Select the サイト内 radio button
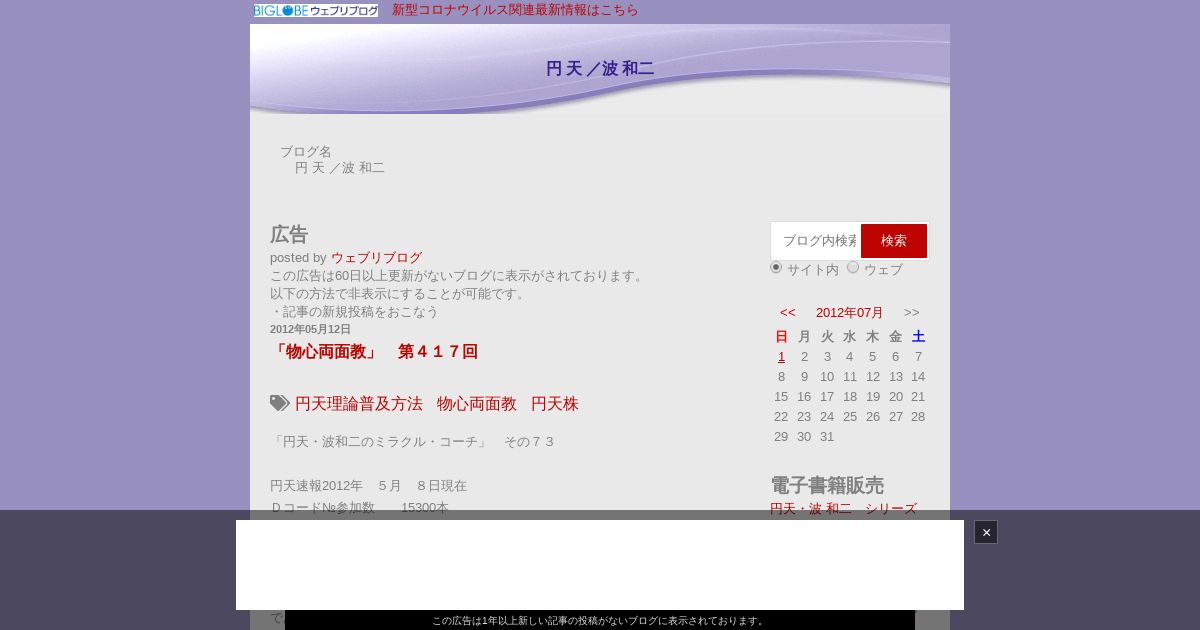Image resolution: width=1200 pixels, height=630 pixels. pyautogui.click(x=776, y=267)
